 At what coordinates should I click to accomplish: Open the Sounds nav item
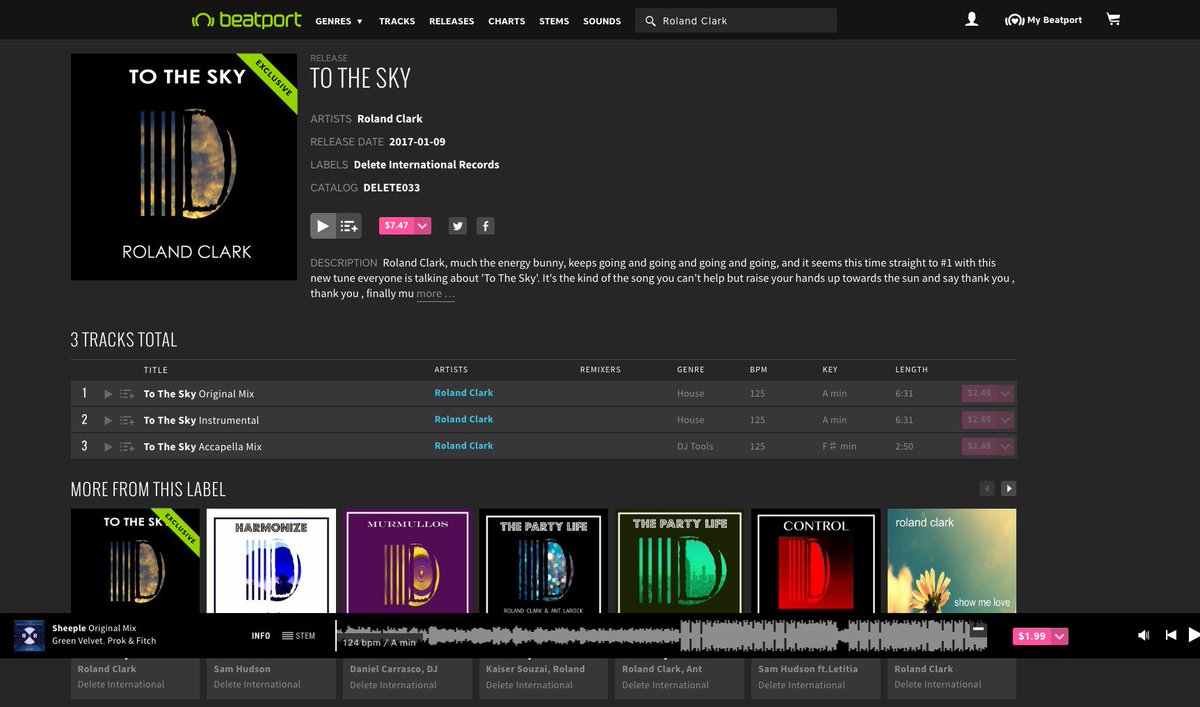coord(602,21)
